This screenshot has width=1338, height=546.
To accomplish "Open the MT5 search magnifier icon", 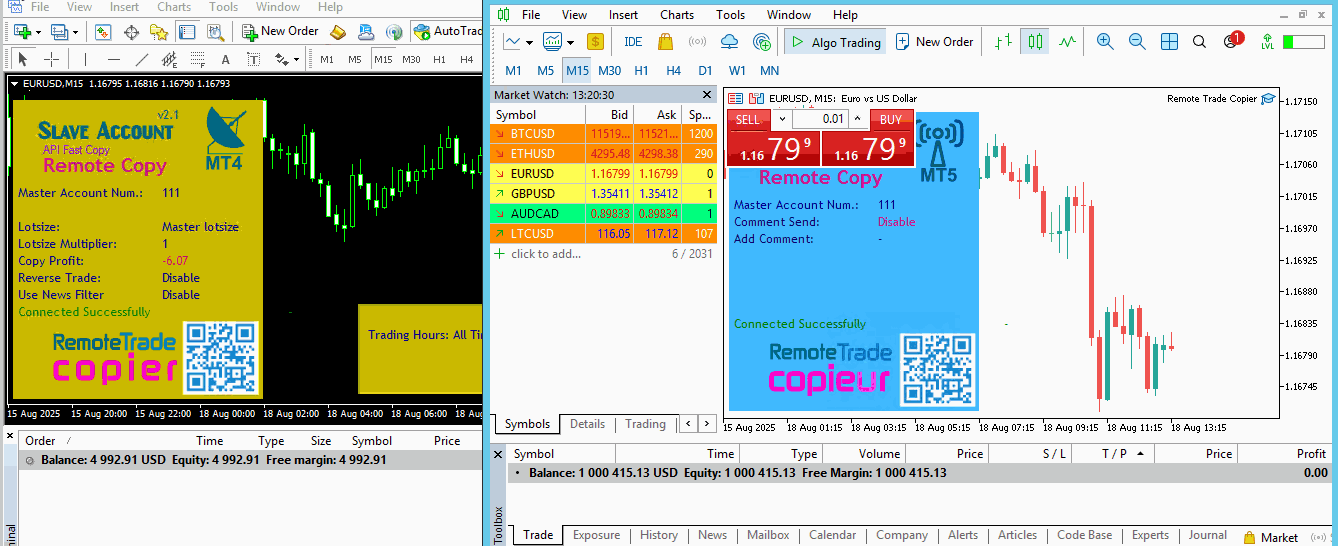I will pos(1199,42).
